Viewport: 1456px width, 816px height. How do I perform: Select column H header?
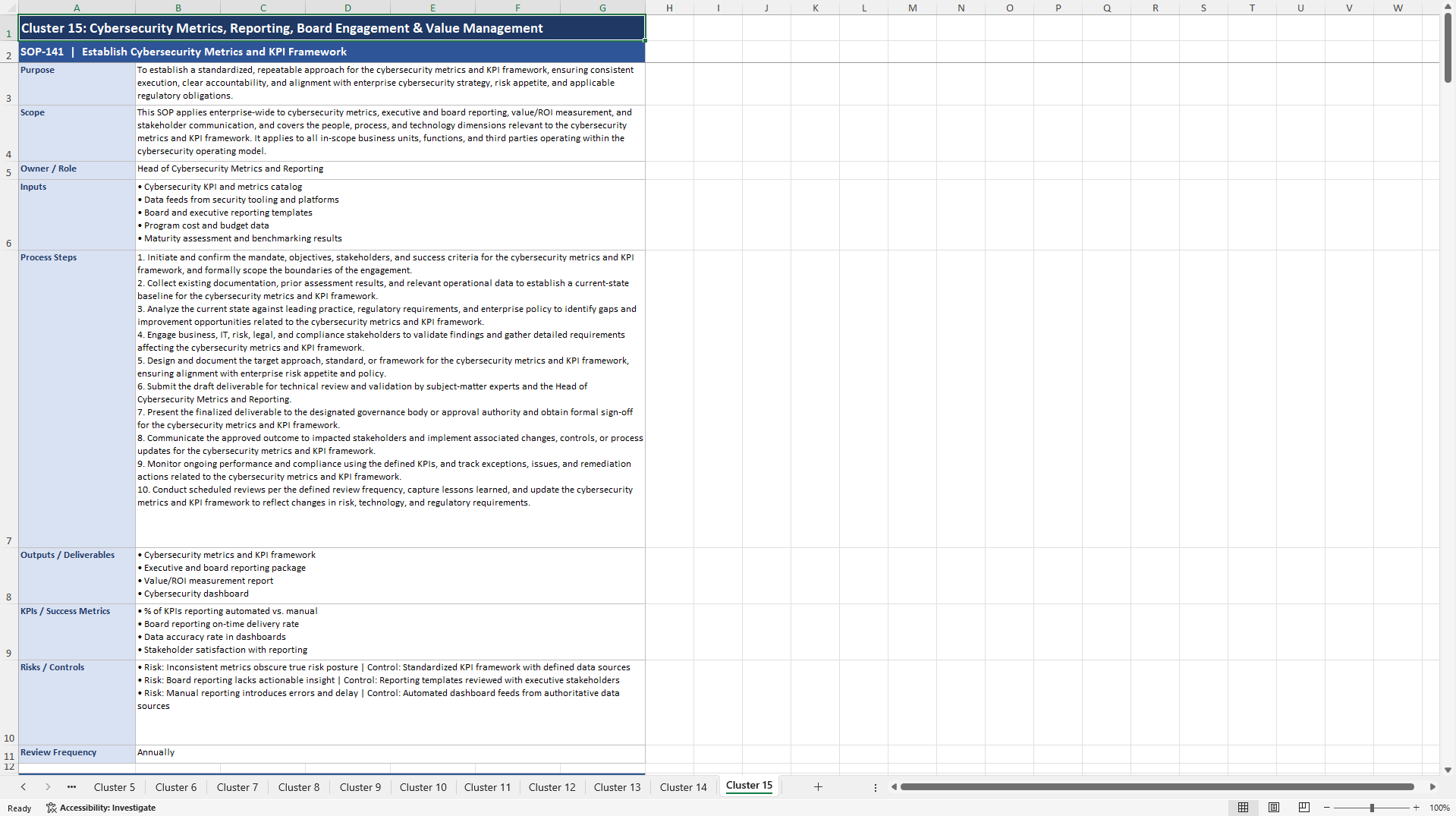[669, 8]
